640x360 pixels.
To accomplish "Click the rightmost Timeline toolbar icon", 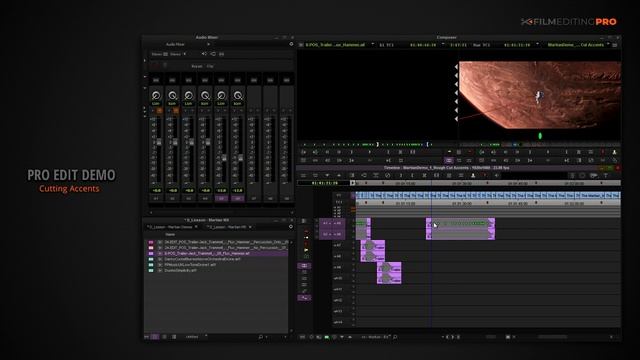I will pyautogui.click(x=606, y=176).
